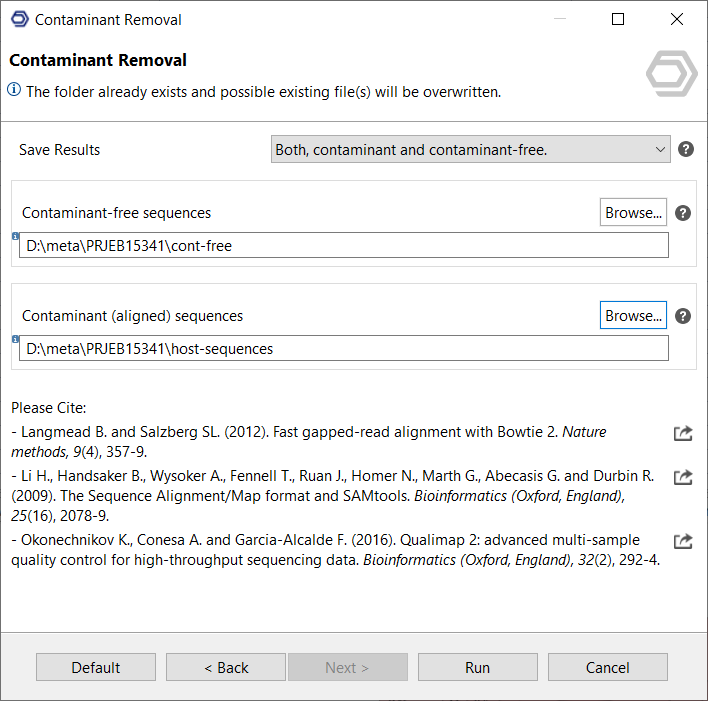The image size is (708, 701).
Task: Click the info icon beside folder overwrite warning
Action: 14,90
